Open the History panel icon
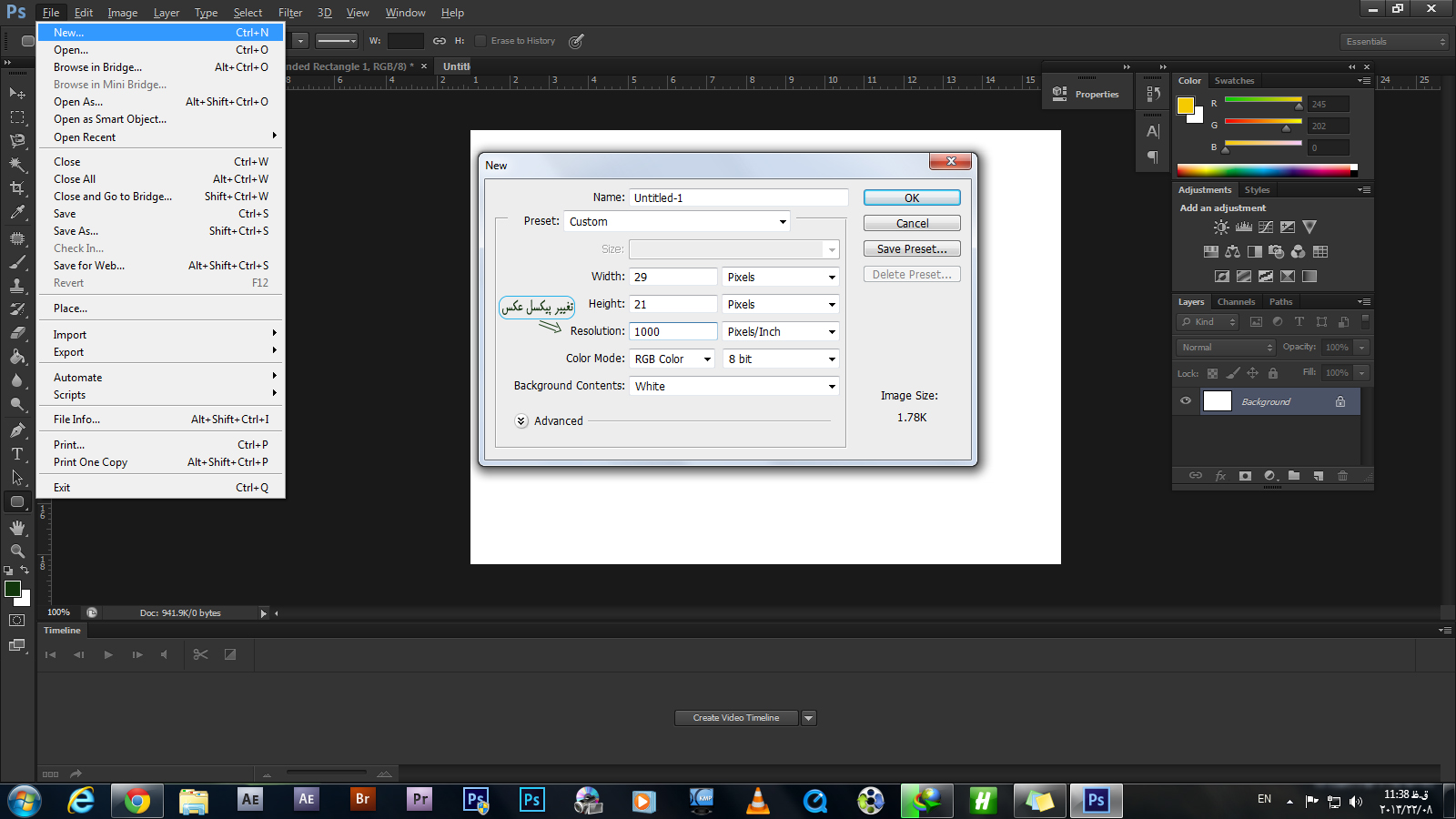Image resolution: width=1456 pixels, height=819 pixels. coord(1153,94)
